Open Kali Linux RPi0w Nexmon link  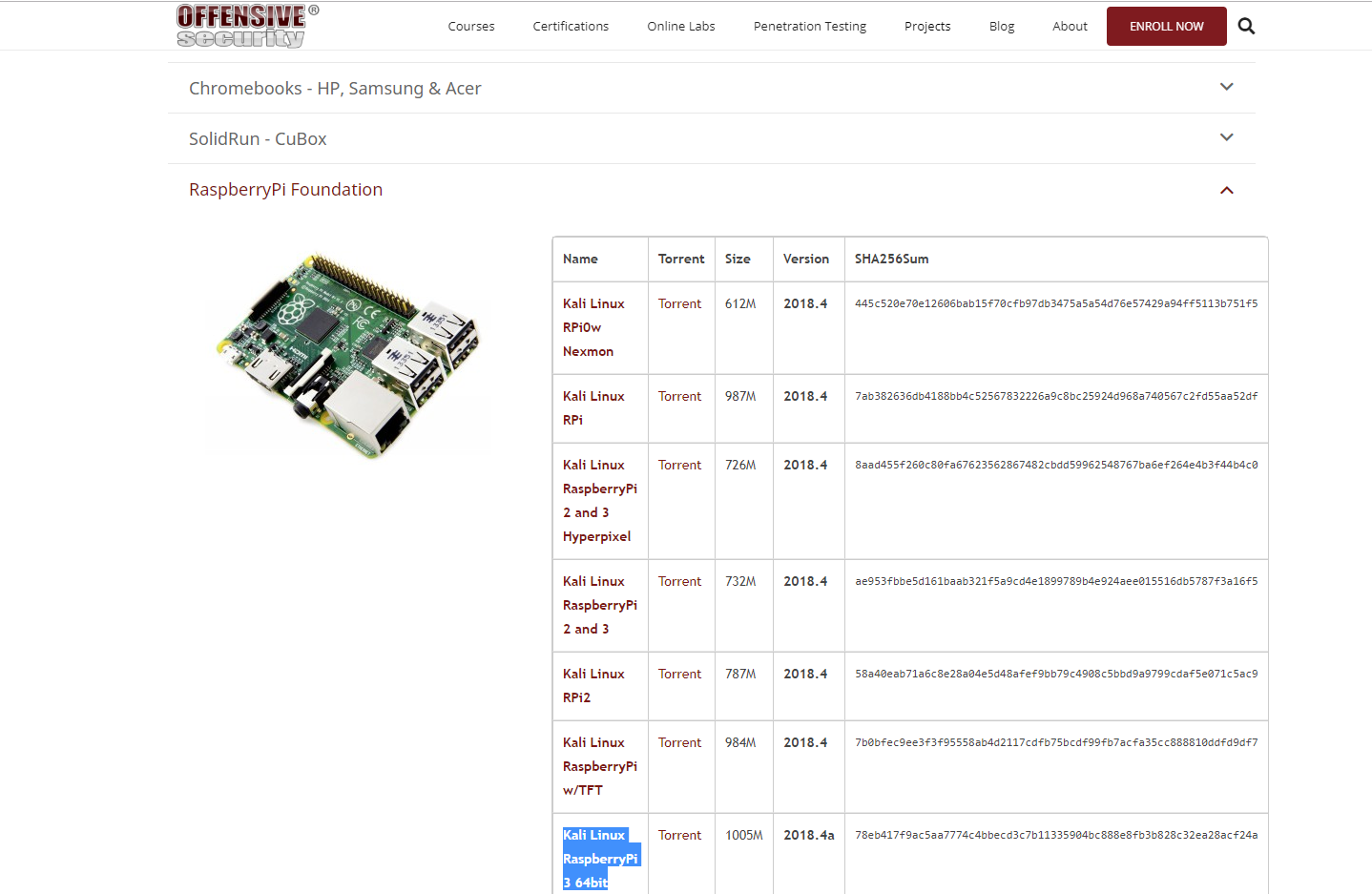(x=593, y=327)
